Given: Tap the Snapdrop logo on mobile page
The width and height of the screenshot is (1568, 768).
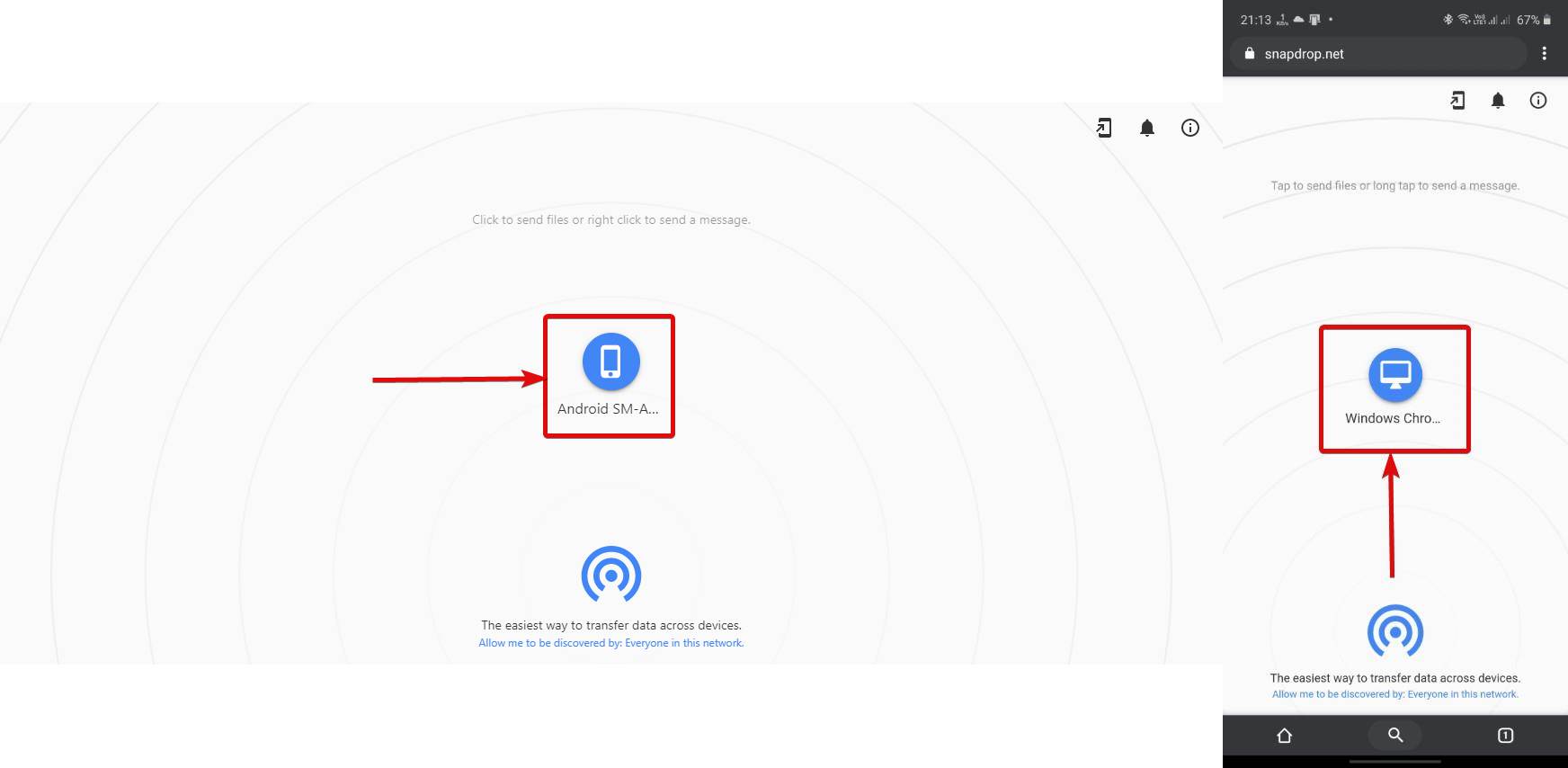Looking at the screenshot, I should coord(1394,630).
